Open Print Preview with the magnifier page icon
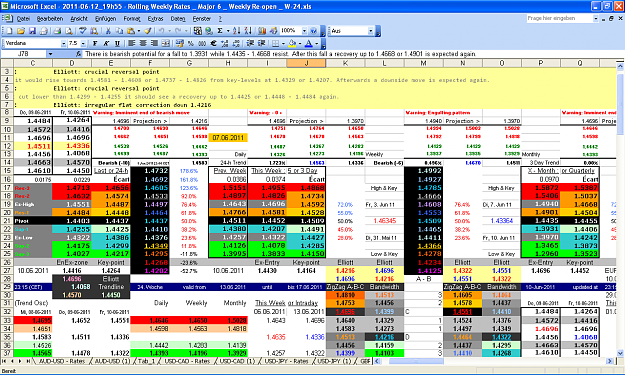Screen dimensions: 625x375 (69, 31)
